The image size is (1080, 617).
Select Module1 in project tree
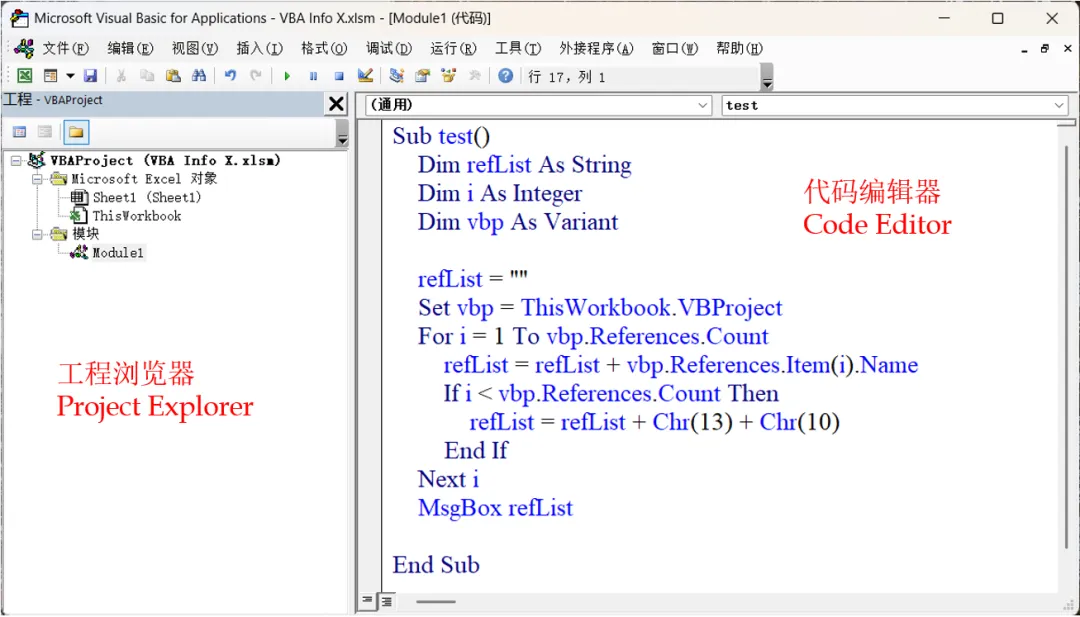118,253
